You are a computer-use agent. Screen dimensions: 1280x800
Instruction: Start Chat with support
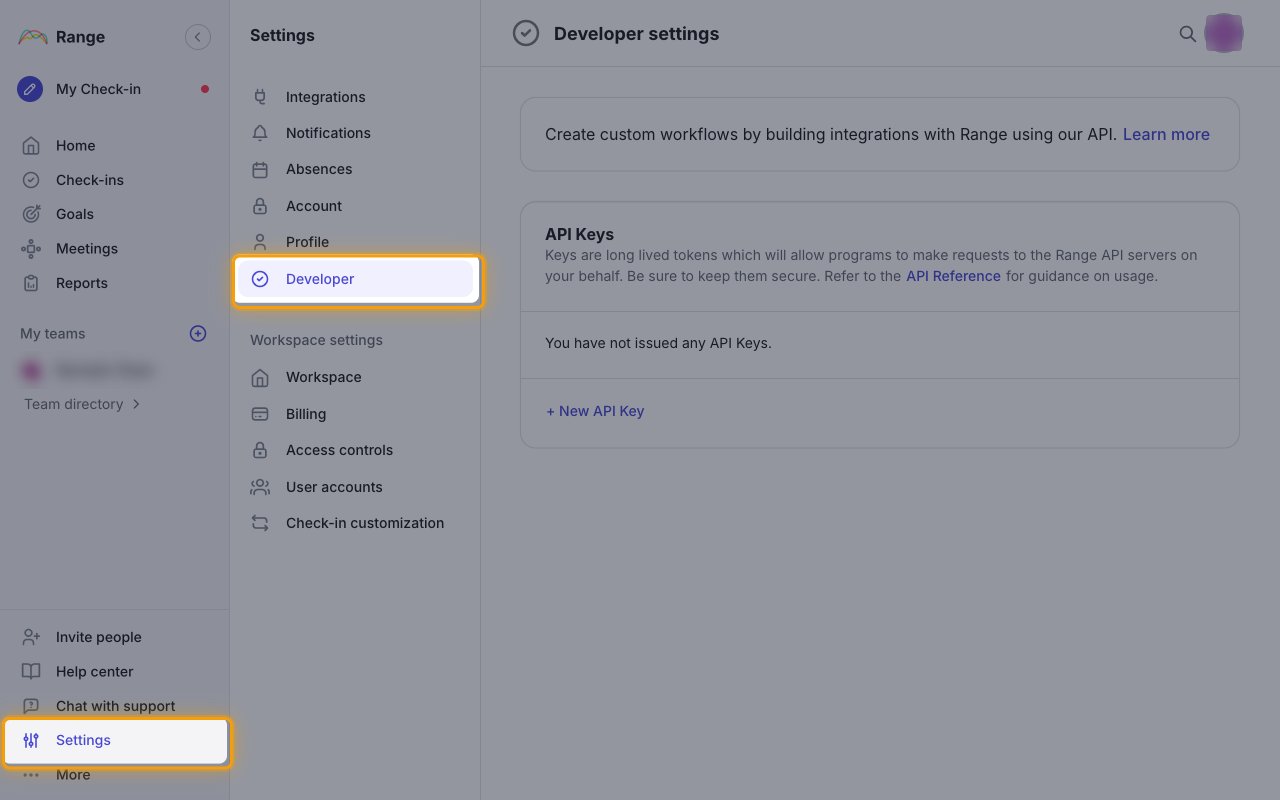coord(115,706)
